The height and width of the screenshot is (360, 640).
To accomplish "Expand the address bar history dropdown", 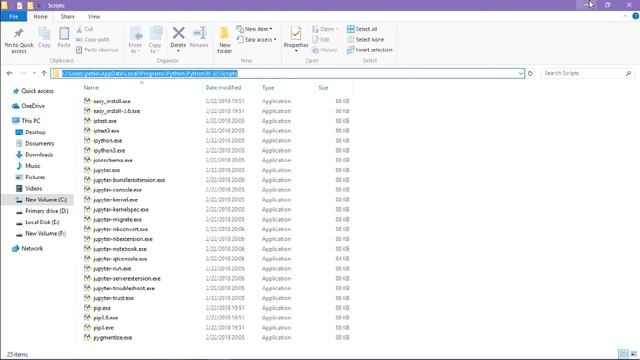I will coord(520,73).
